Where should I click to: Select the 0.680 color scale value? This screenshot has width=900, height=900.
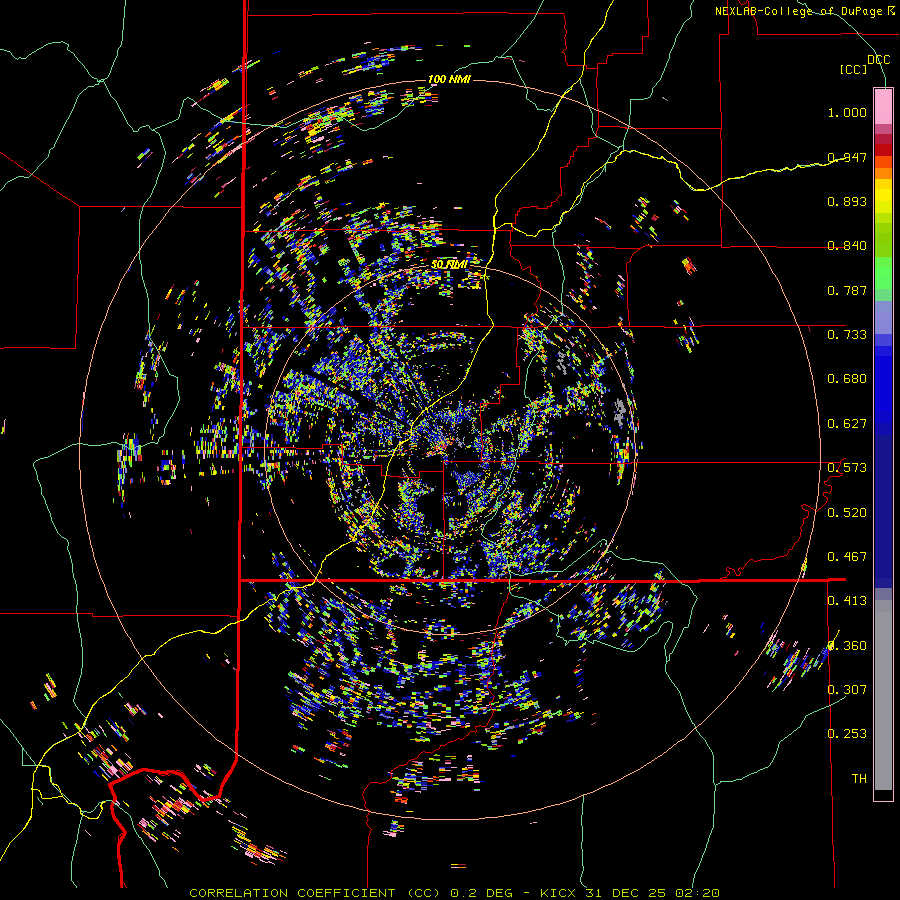(x=847, y=379)
